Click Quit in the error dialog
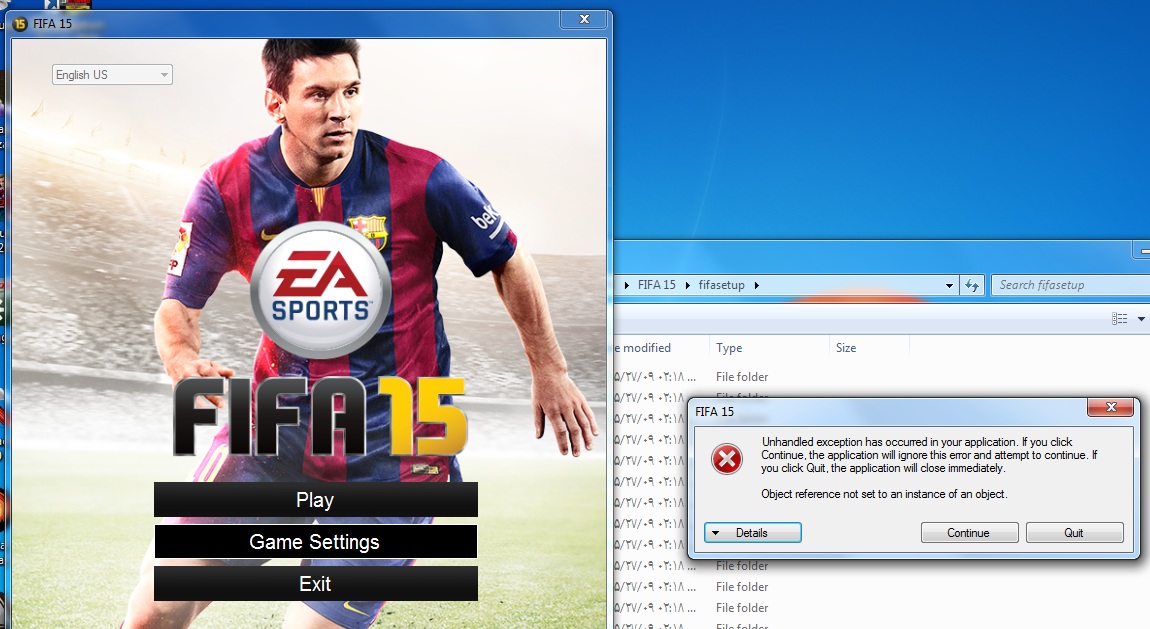Image resolution: width=1150 pixels, height=629 pixels. (1074, 533)
